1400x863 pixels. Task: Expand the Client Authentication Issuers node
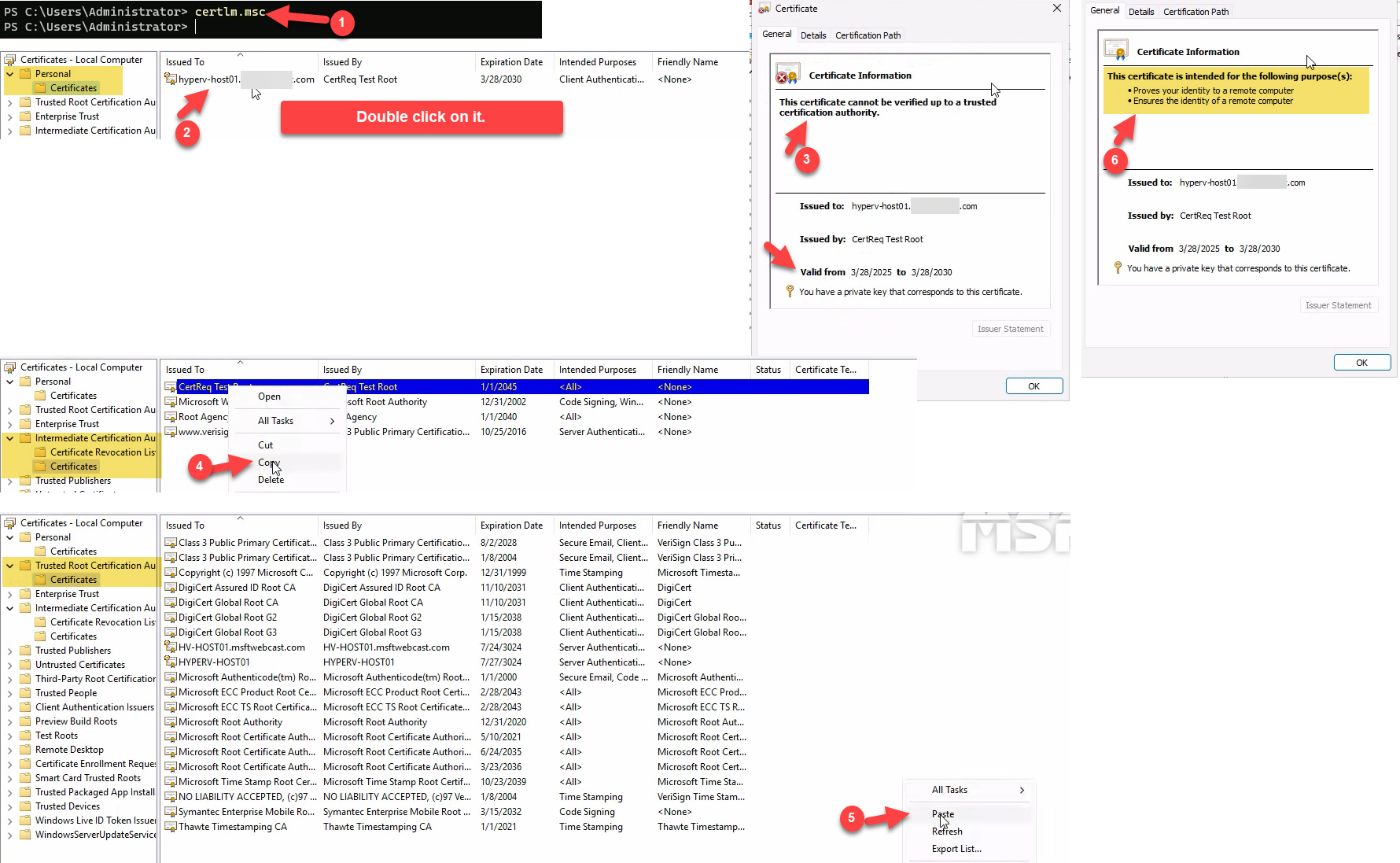(9, 707)
